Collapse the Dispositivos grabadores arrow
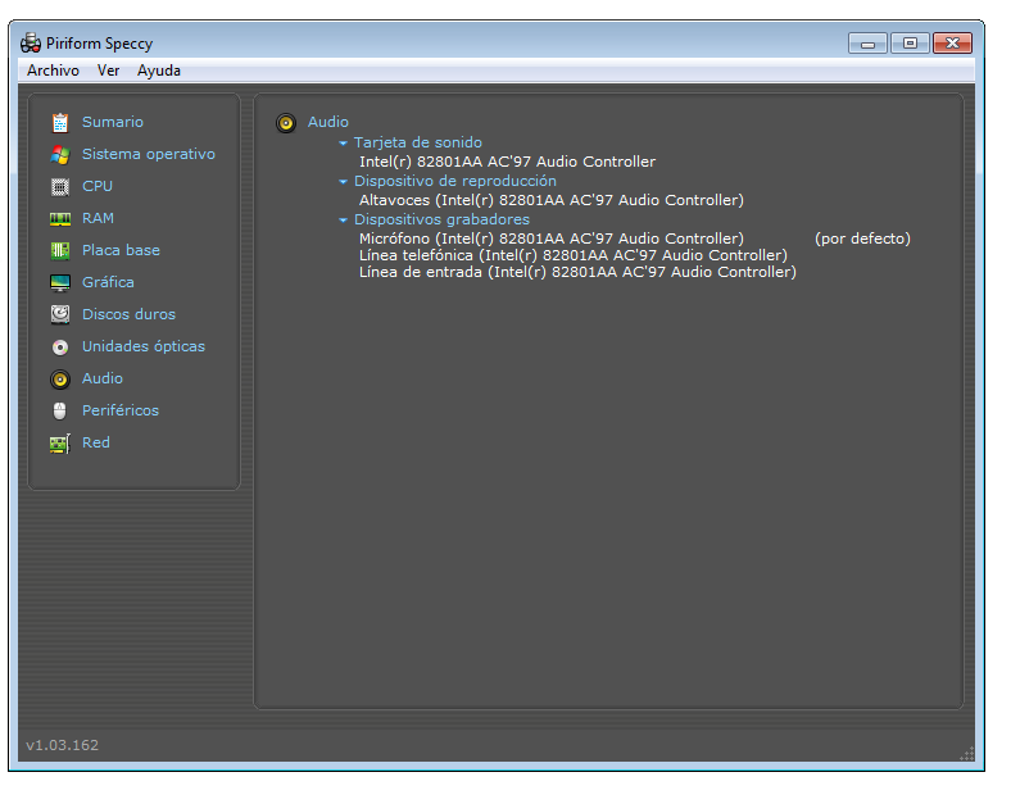Screen dimensions: 1020x804 click(x=343, y=220)
